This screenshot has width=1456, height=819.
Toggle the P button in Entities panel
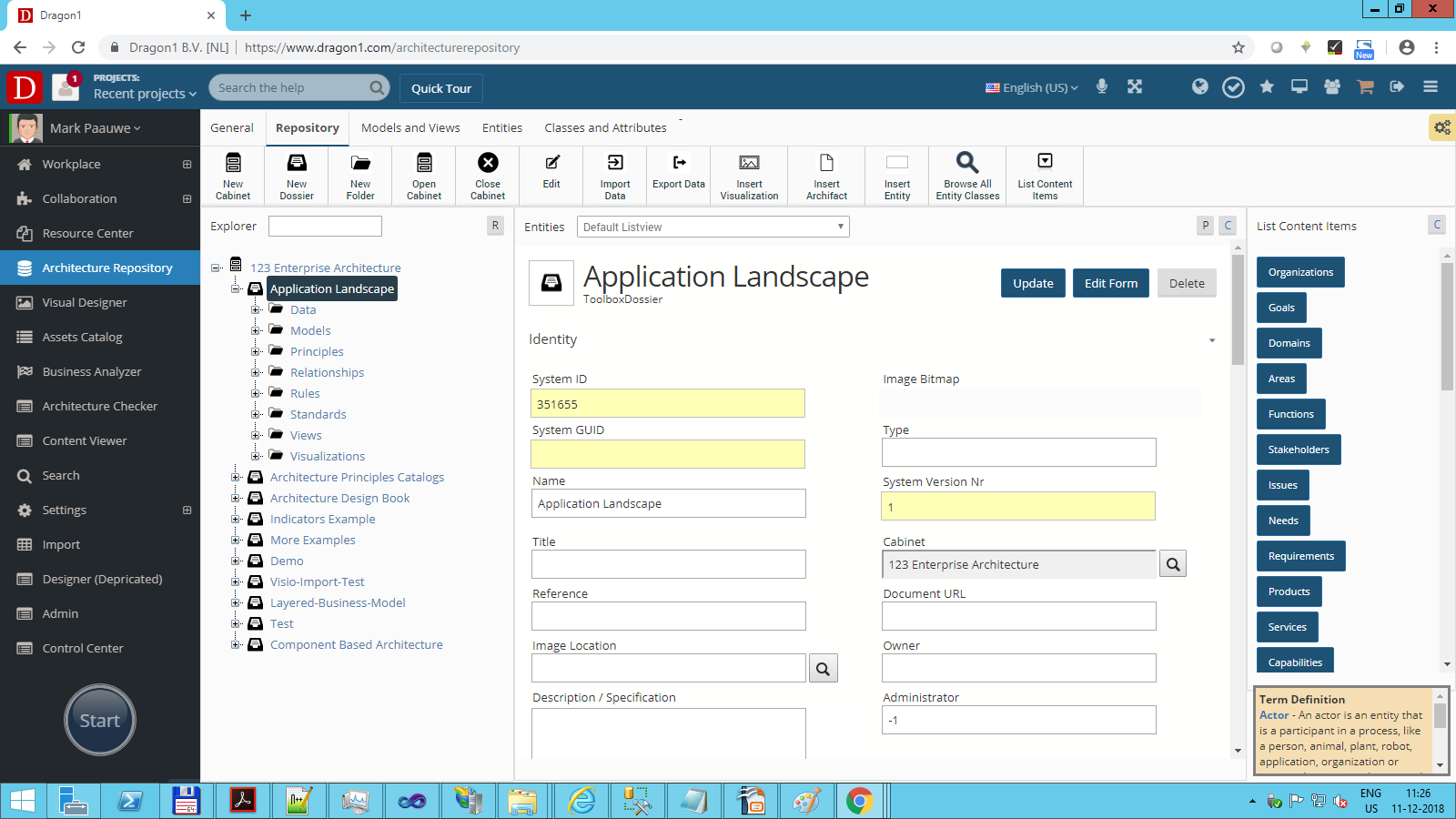coord(1205,226)
